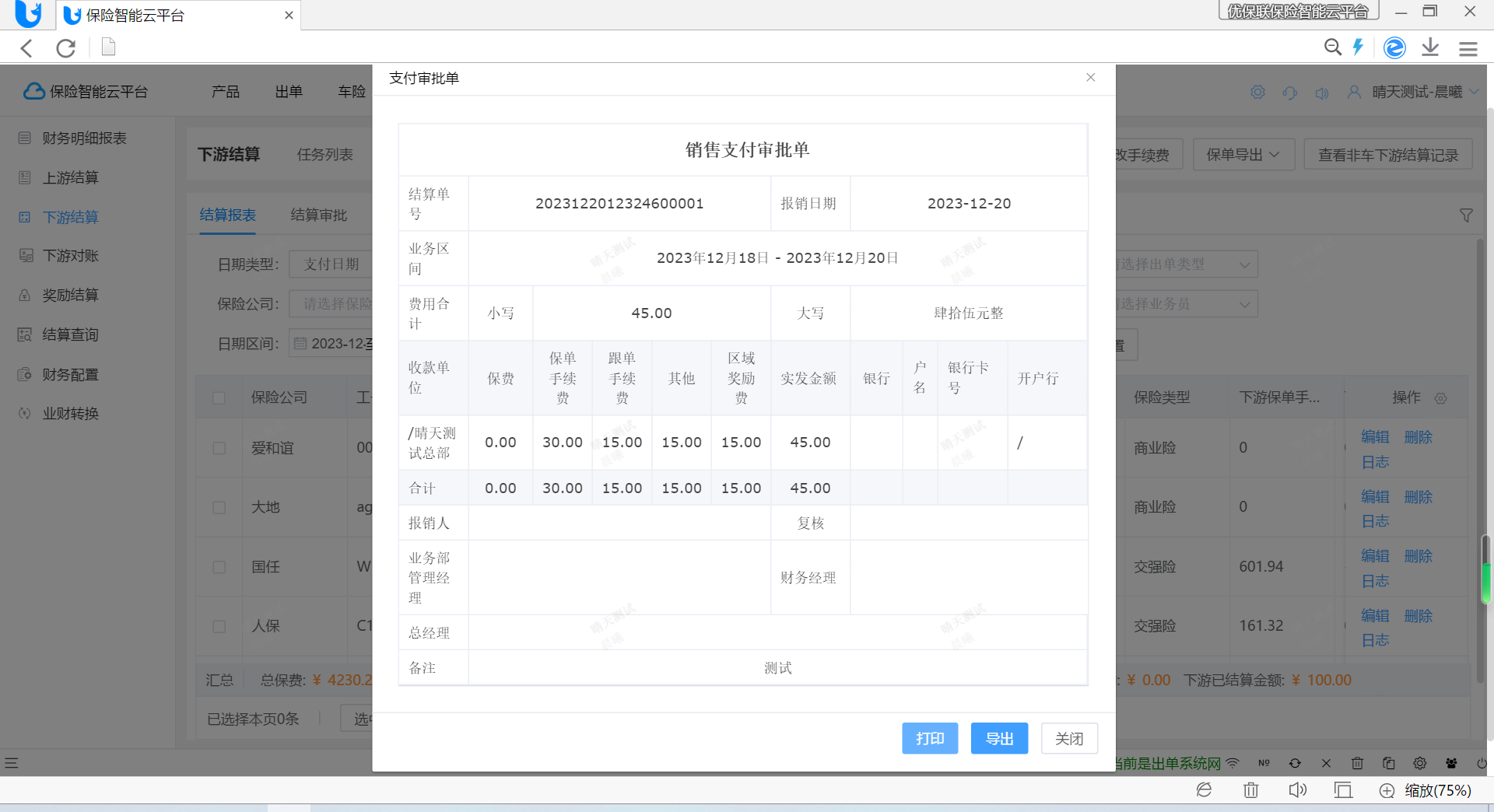Open downloads with the download arrow icon

tap(1430, 48)
